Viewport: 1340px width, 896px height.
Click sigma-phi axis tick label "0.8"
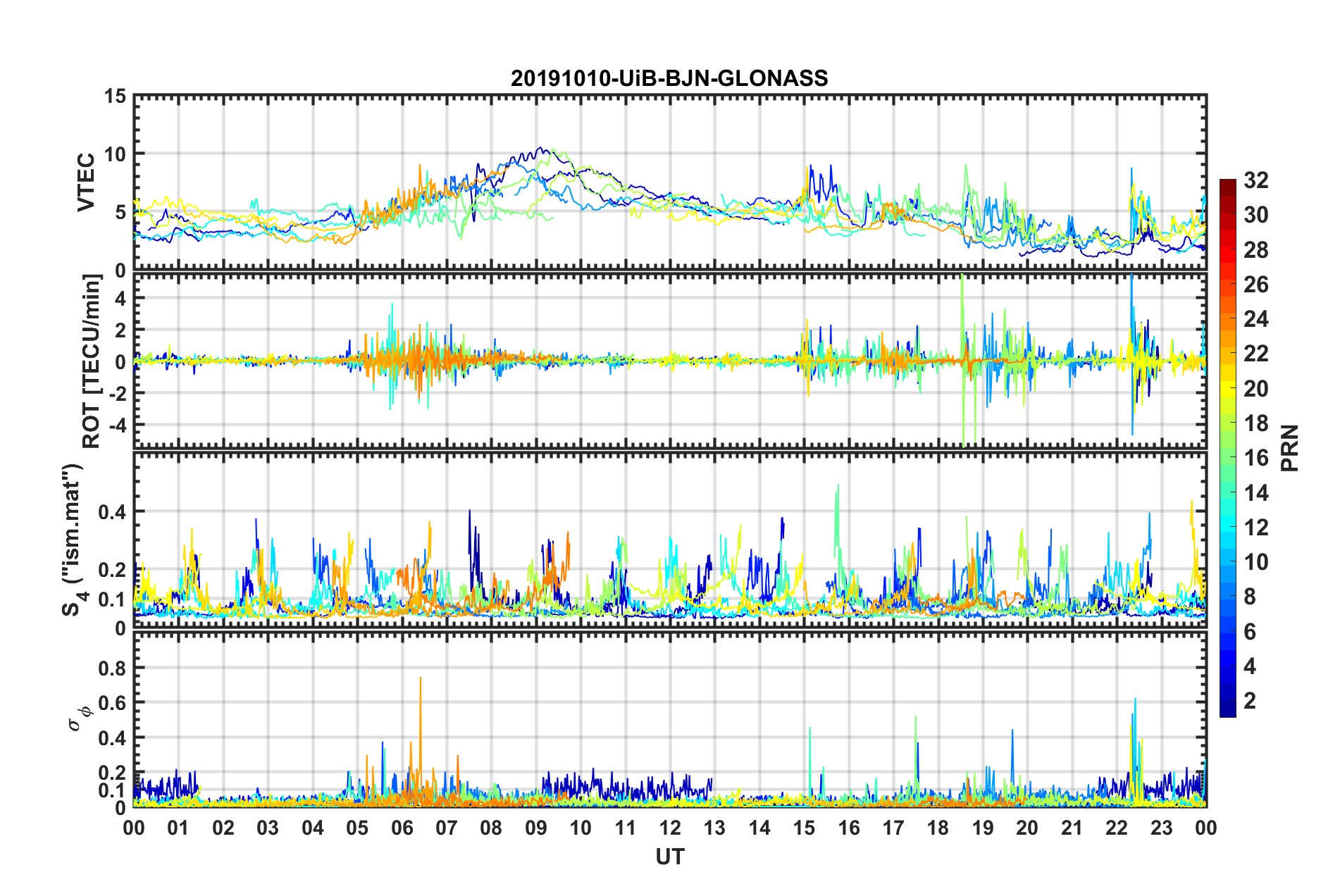click(112, 668)
